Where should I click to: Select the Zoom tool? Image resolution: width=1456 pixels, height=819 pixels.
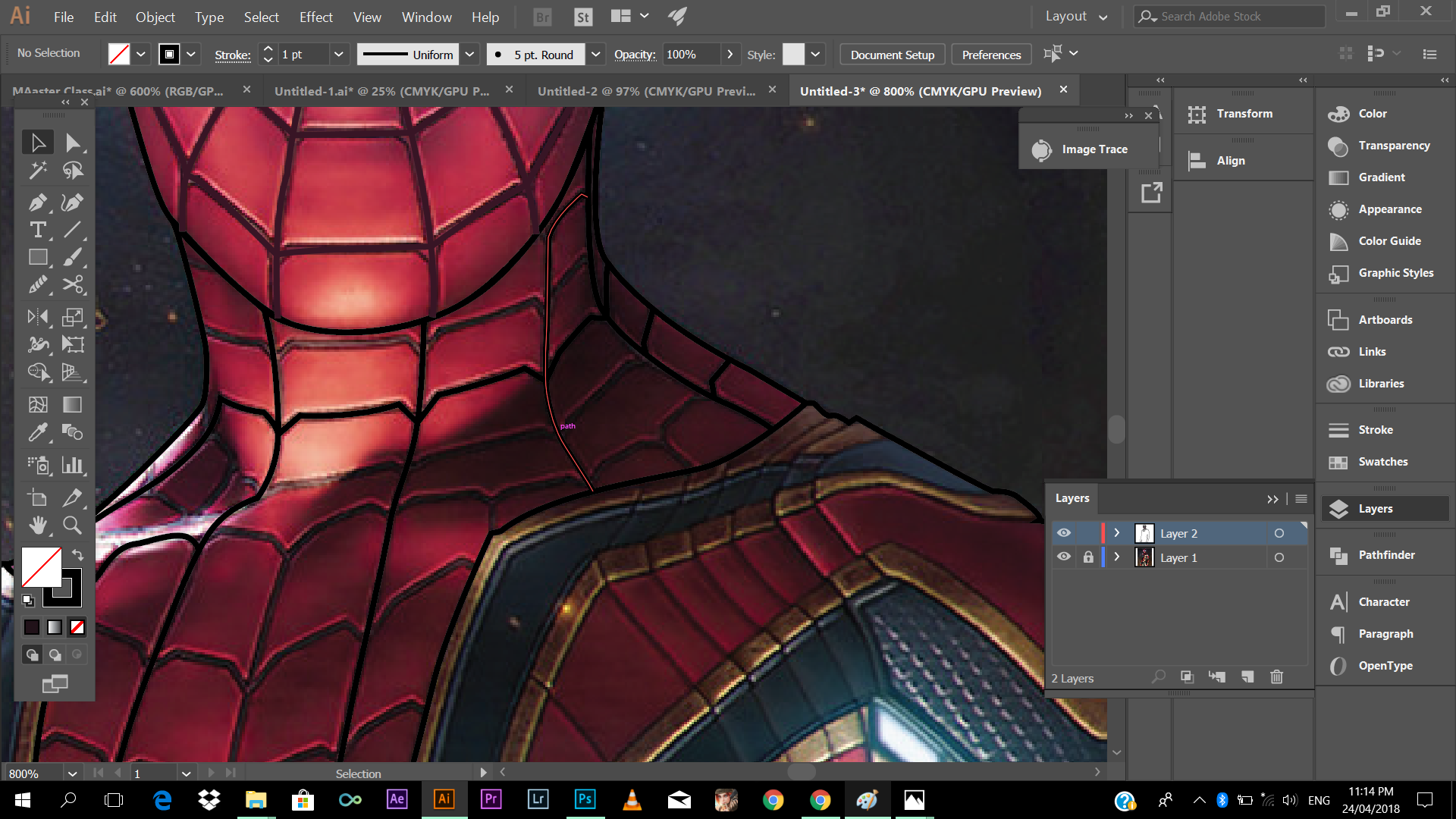point(73,525)
